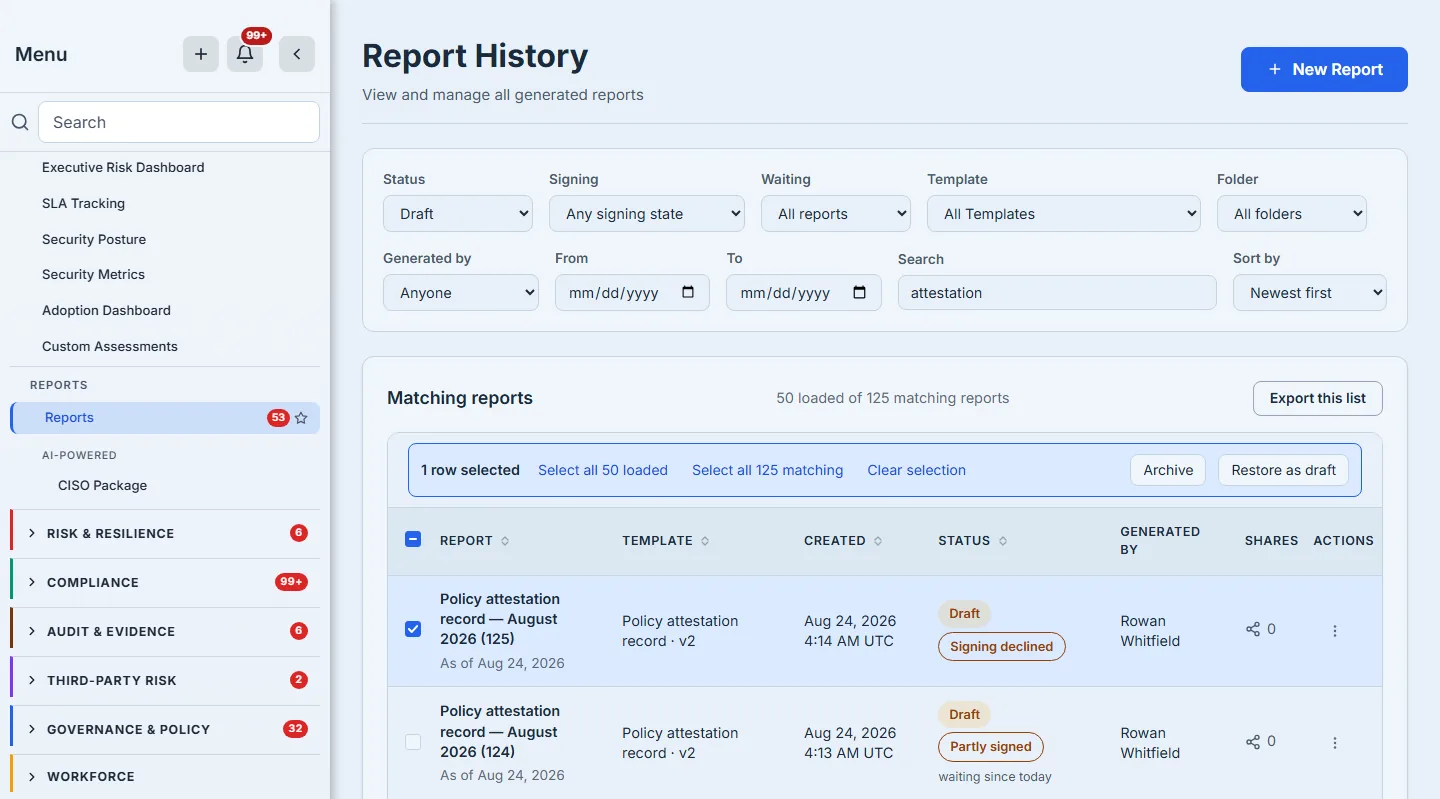Image resolution: width=1440 pixels, height=799 pixels.
Task: Open the Folder dropdown showing All folders
Action: point(1292,213)
